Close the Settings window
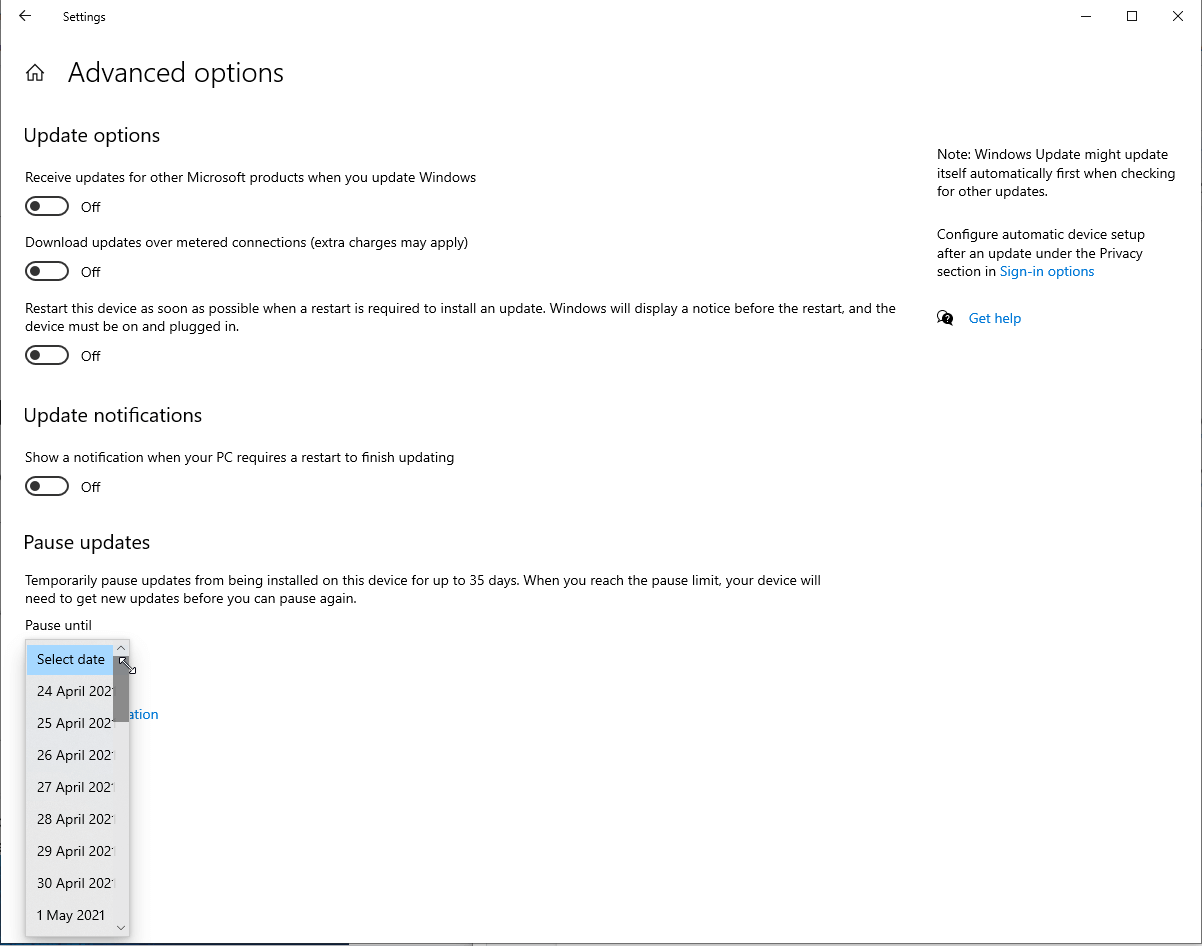Screen dimensions: 1202x946 click(1178, 16)
